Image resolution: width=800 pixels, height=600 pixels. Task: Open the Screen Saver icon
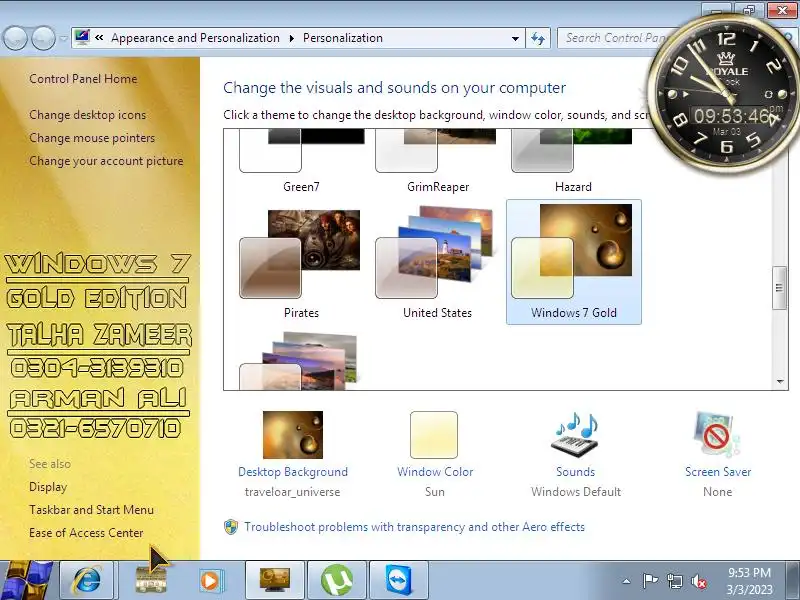click(x=717, y=435)
